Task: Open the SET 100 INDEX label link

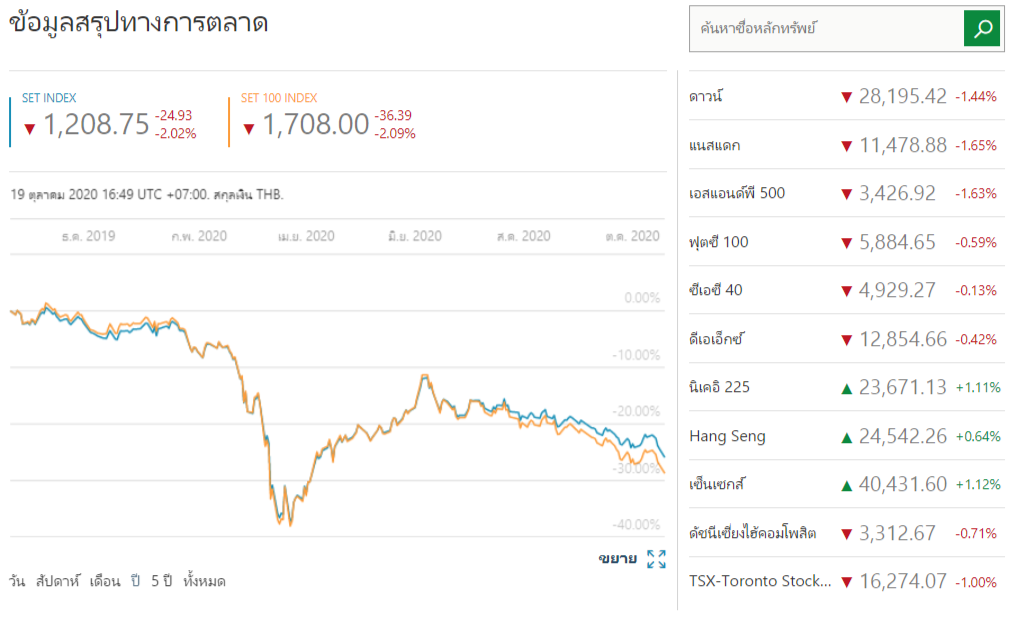Action: (x=279, y=98)
